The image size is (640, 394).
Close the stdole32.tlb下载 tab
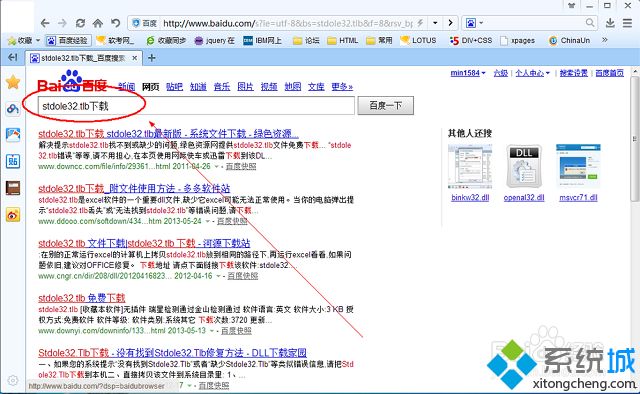point(134,58)
